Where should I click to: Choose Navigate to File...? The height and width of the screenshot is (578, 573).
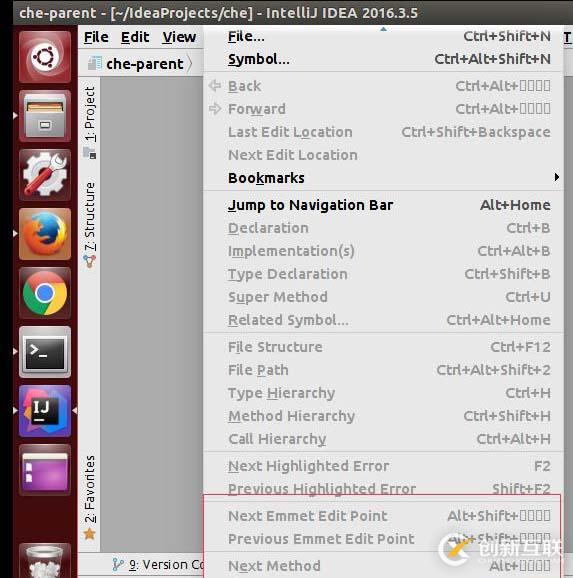[383, 36]
